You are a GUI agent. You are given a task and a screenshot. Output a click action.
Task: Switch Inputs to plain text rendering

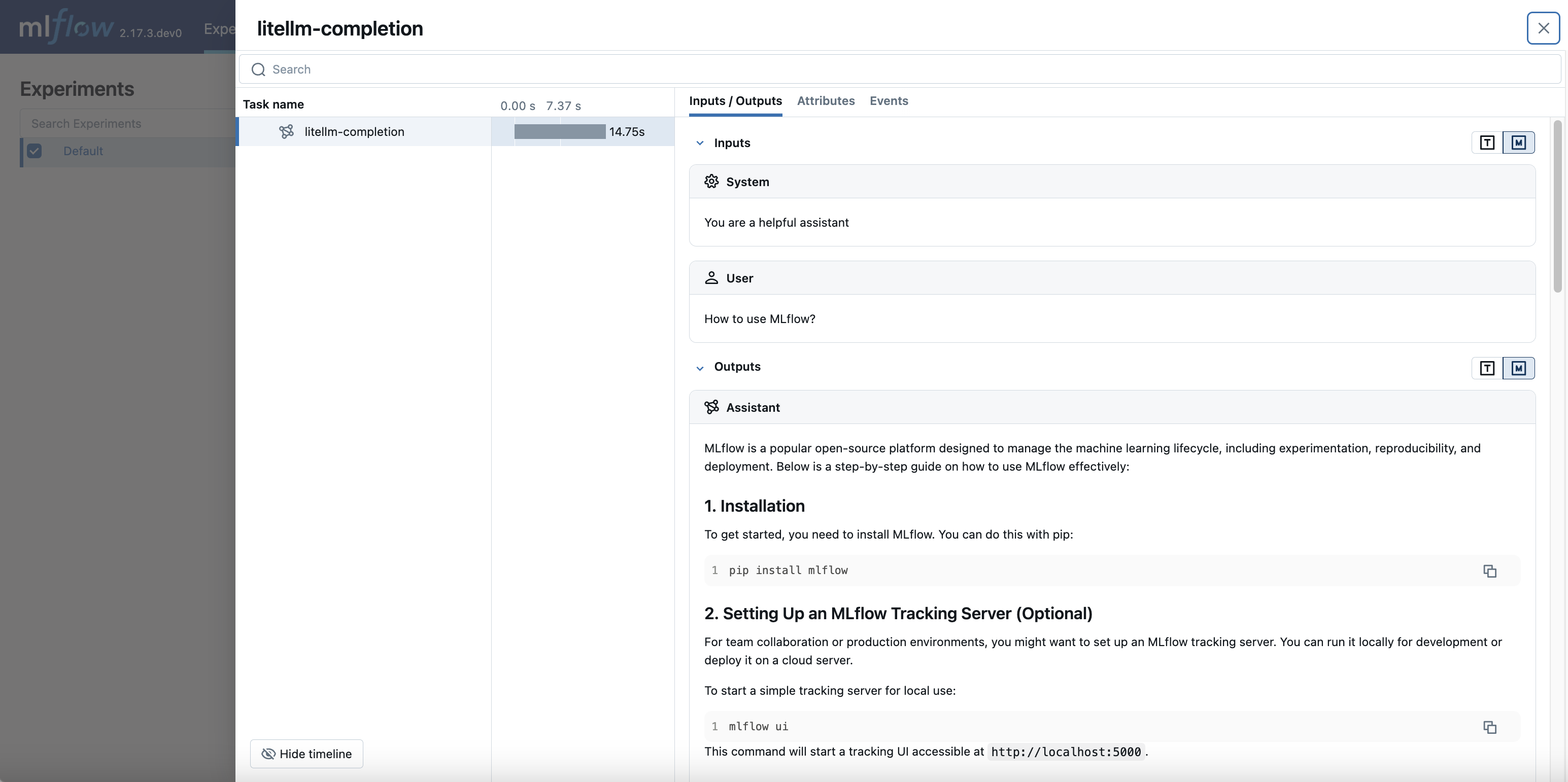1487,143
